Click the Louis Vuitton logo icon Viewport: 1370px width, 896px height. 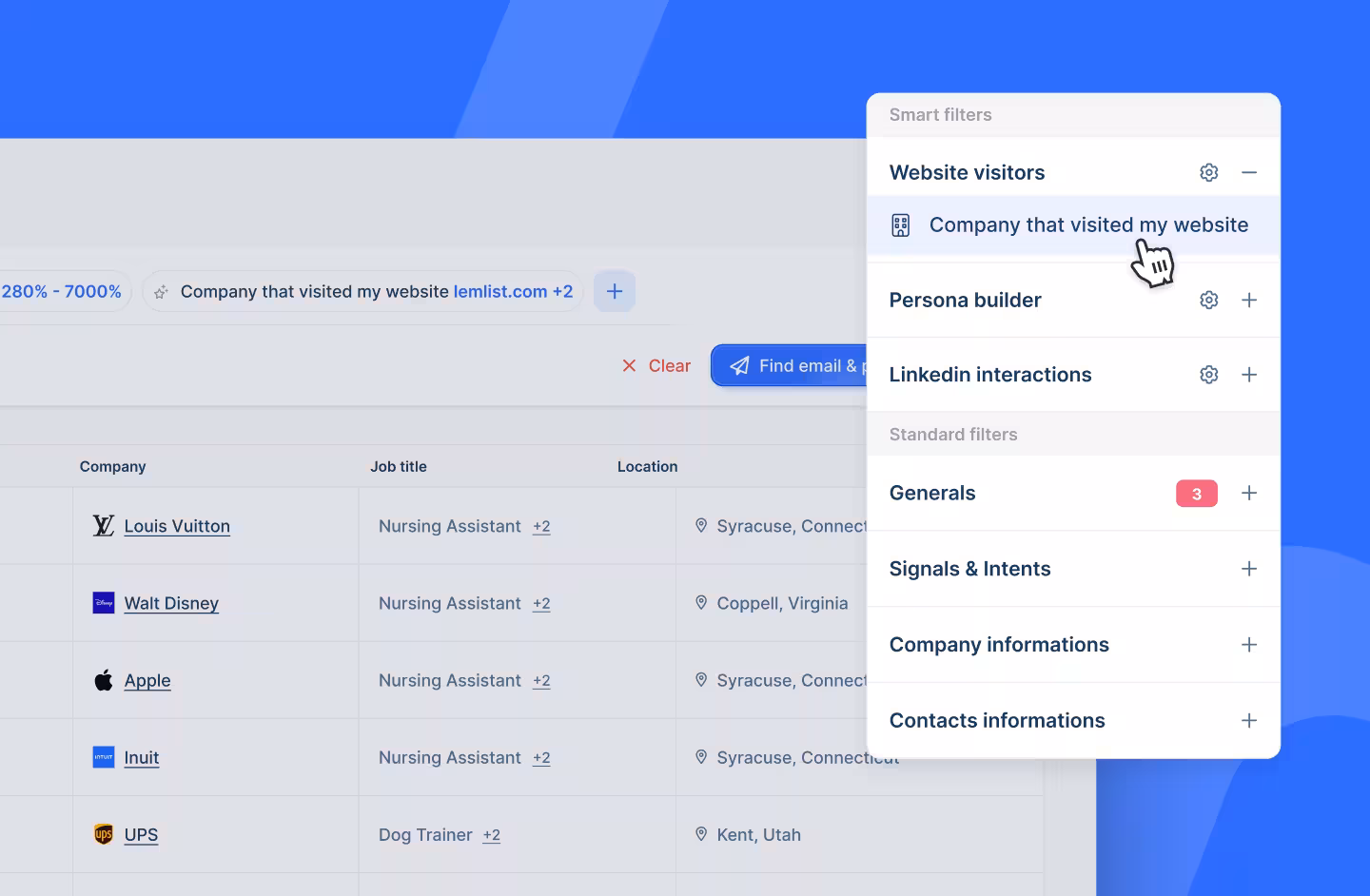click(x=104, y=526)
